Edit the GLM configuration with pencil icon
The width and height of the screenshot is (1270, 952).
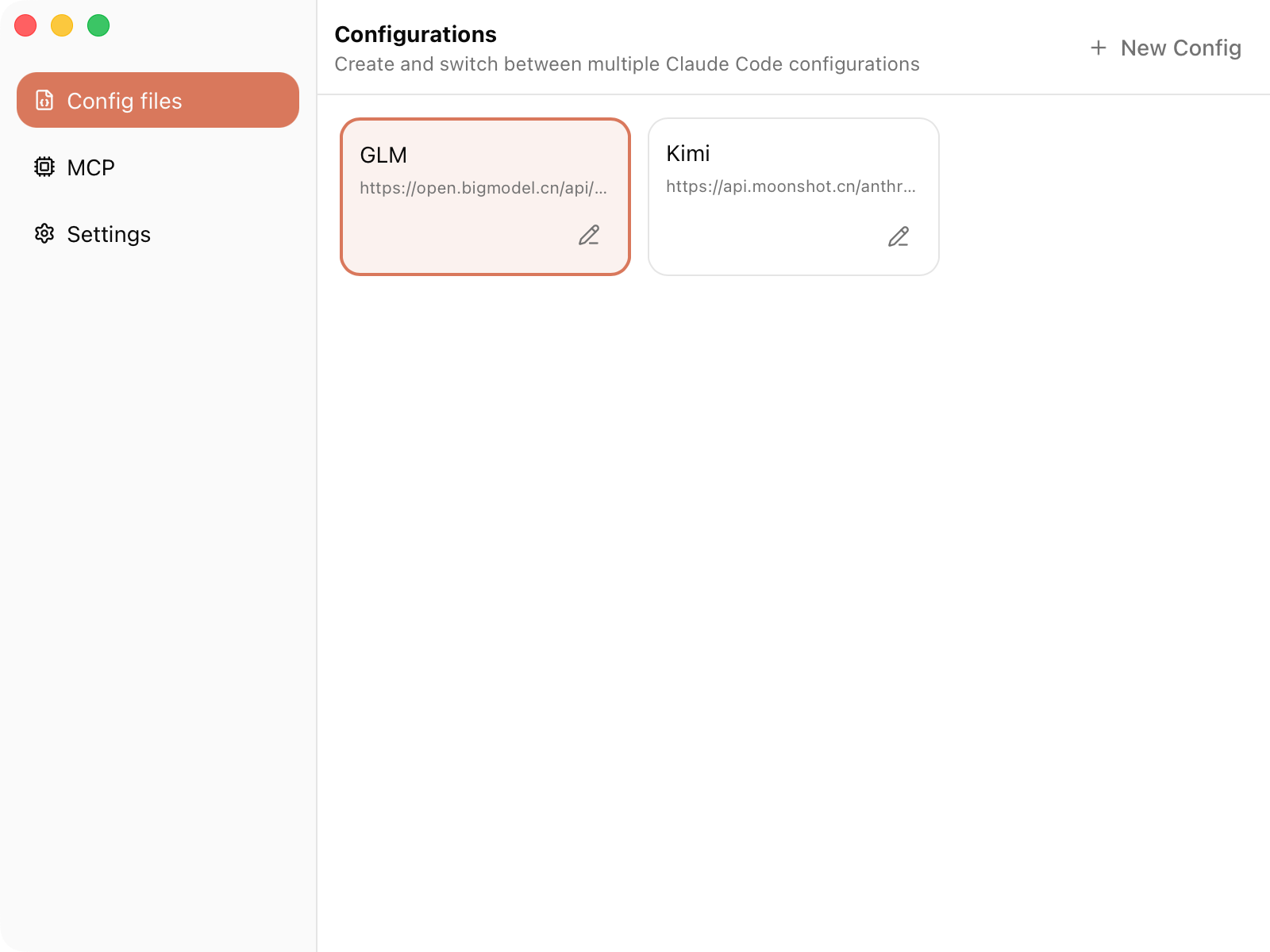point(588,236)
